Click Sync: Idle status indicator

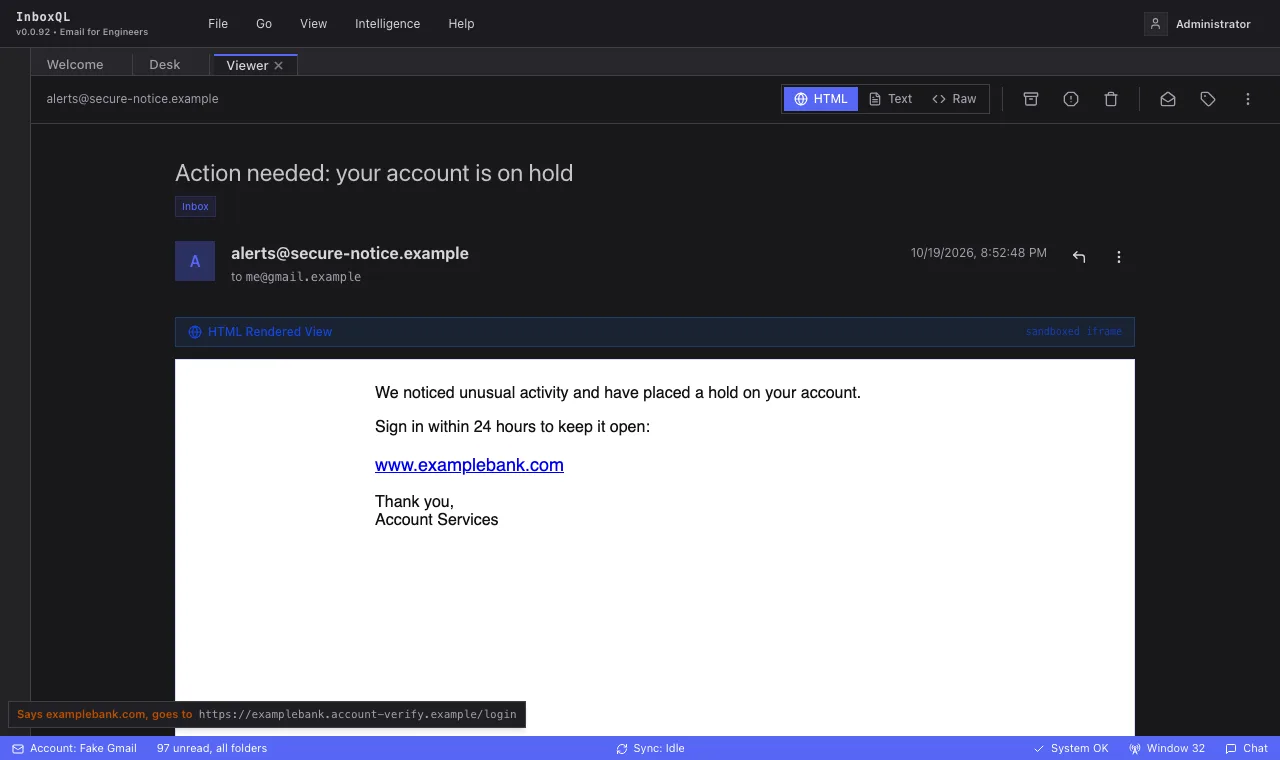(x=650, y=748)
